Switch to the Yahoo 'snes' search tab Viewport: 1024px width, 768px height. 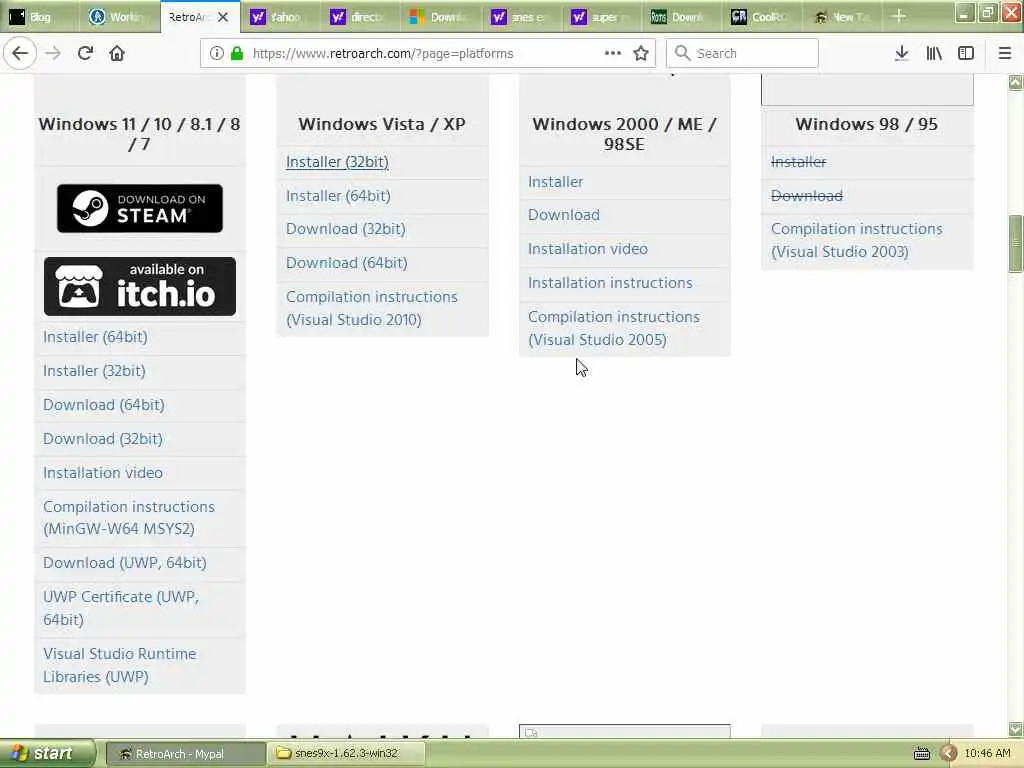(x=519, y=17)
